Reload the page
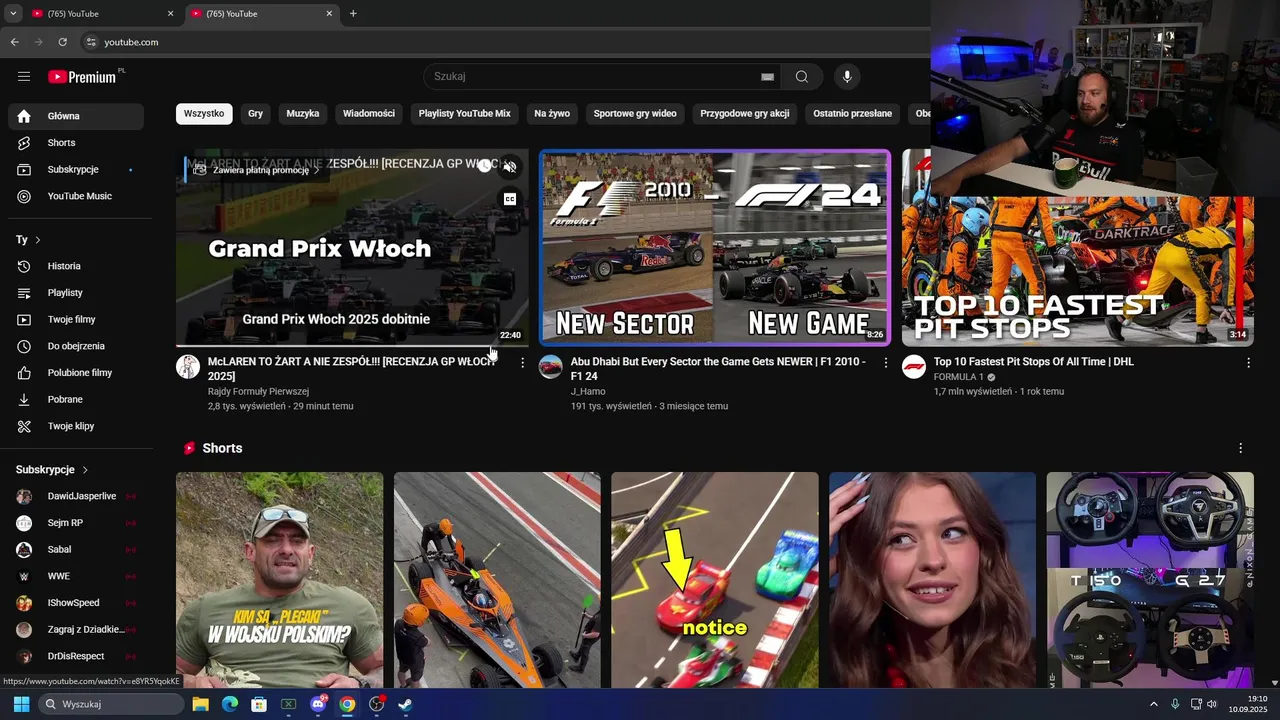Screen dimensions: 1280x720 62,42
